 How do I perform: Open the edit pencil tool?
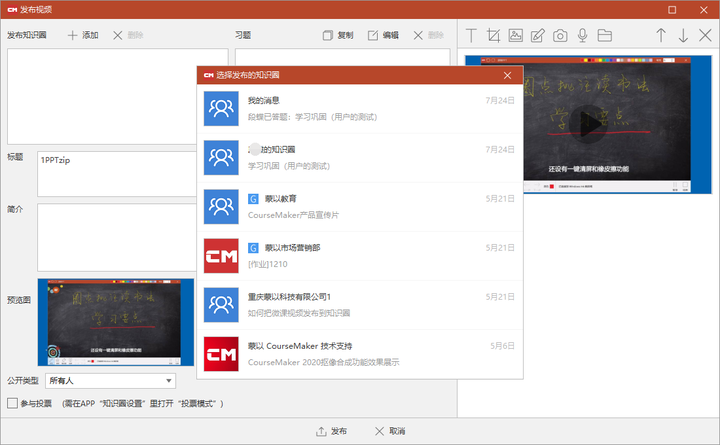[538, 35]
